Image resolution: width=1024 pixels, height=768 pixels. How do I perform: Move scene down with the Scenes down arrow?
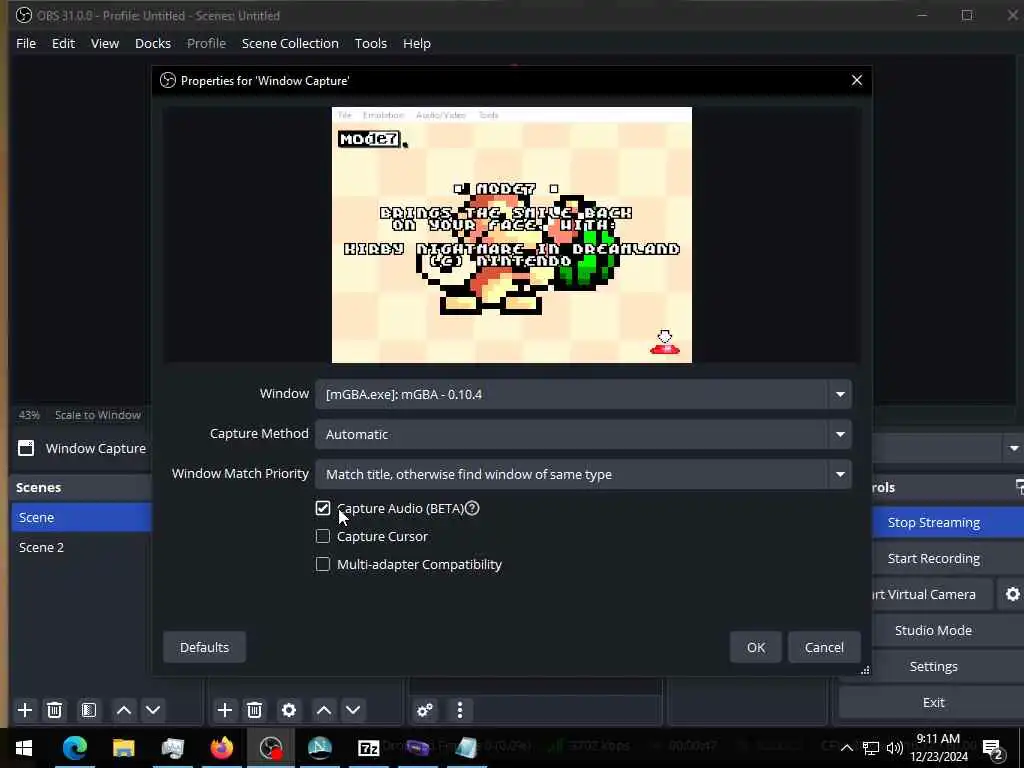[153, 710]
